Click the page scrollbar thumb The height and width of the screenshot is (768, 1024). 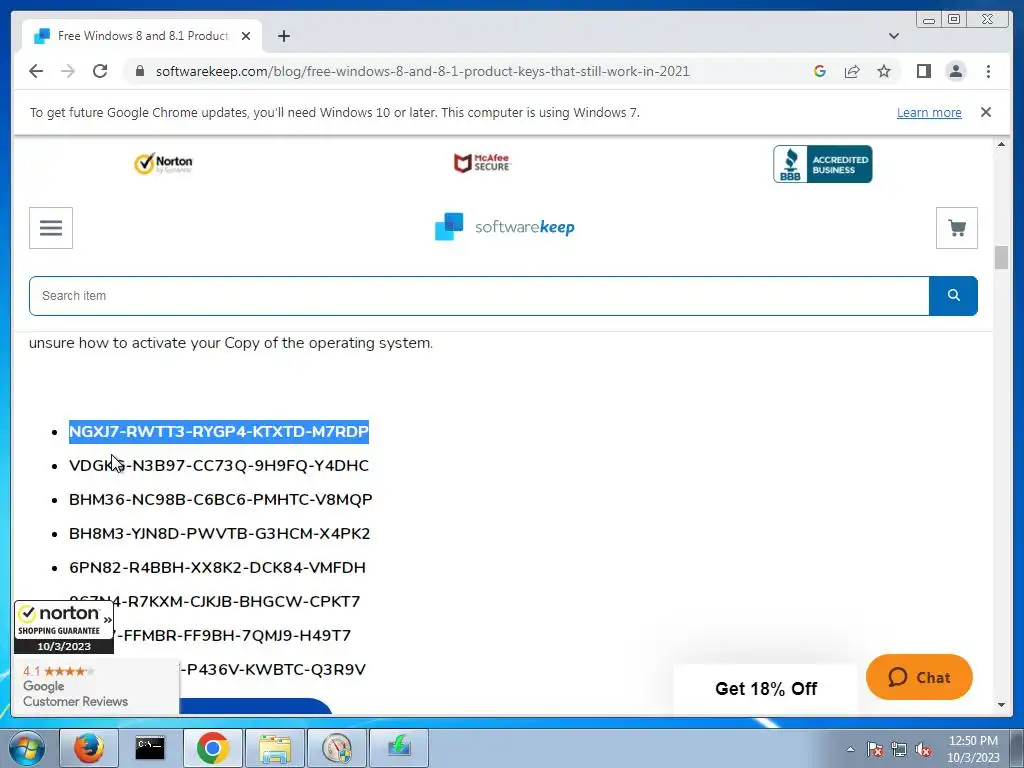(1001, 257)
